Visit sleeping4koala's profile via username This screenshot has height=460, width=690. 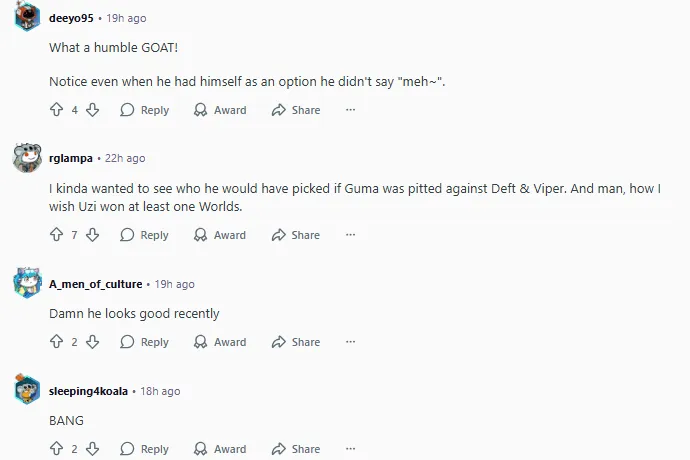(88, 391)
